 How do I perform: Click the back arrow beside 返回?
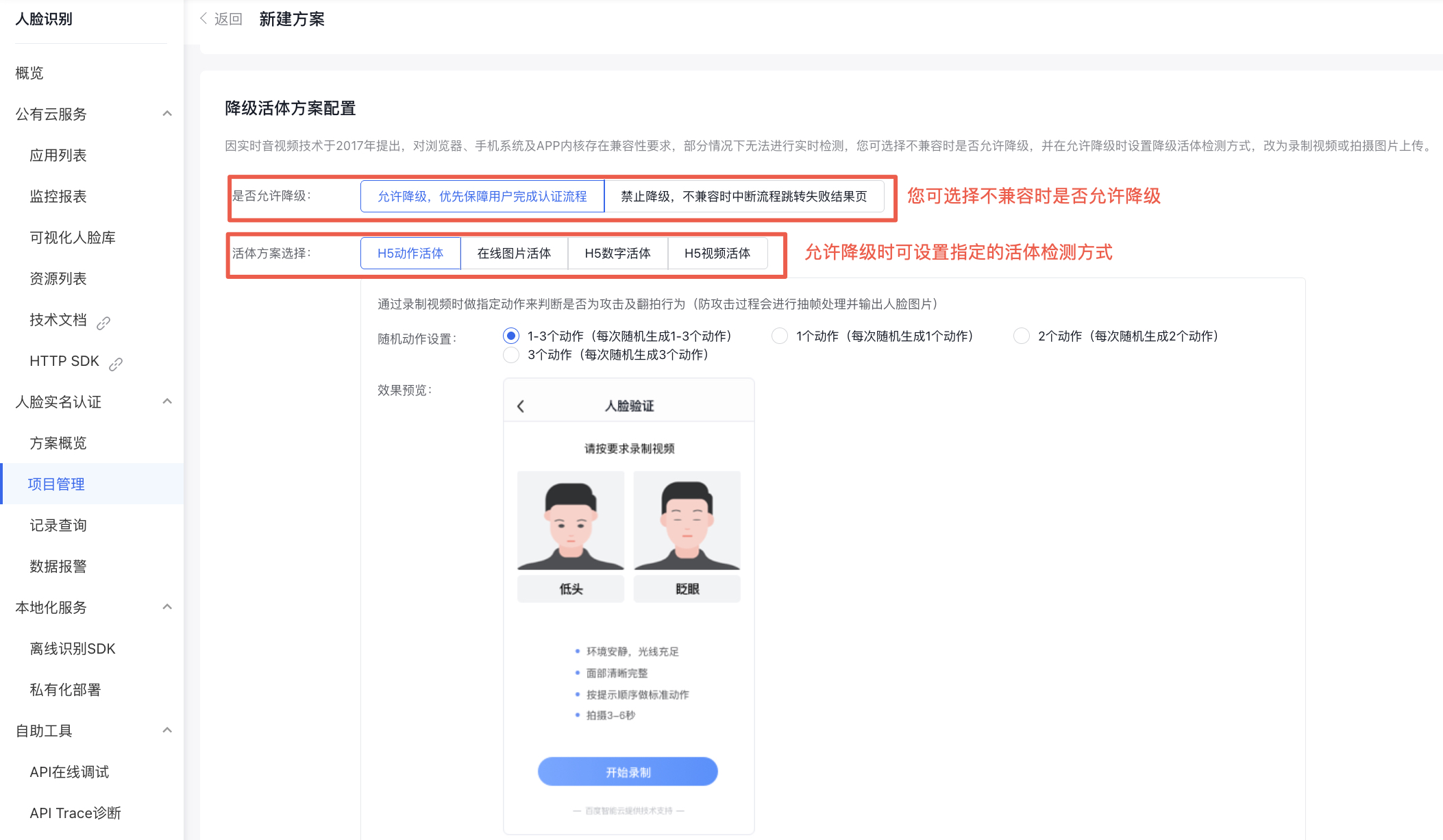tap(203, 18)
